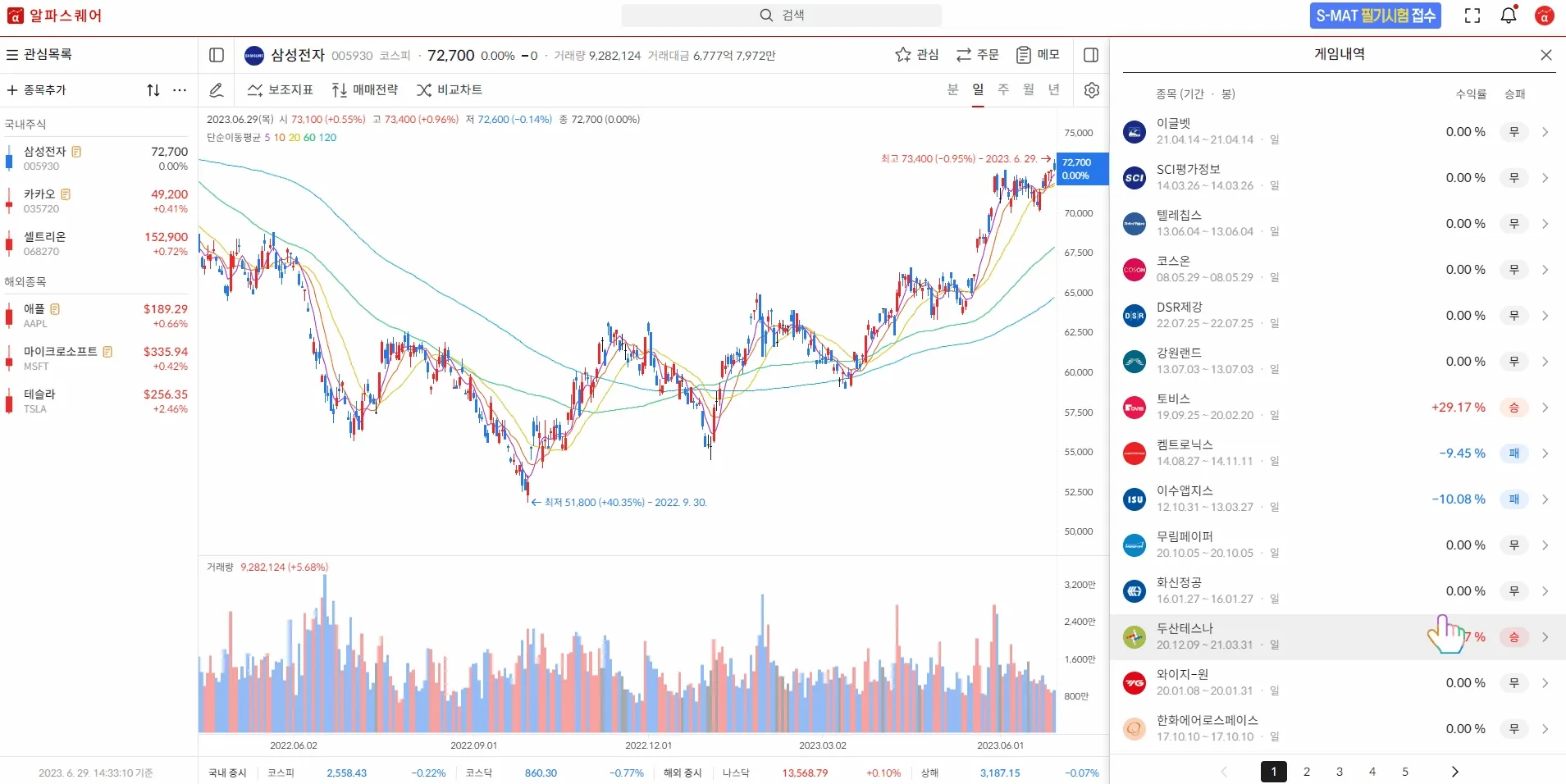Open the memo icon next to 삼성전자
Viewport: 1566px width, 784px height.
76,152
